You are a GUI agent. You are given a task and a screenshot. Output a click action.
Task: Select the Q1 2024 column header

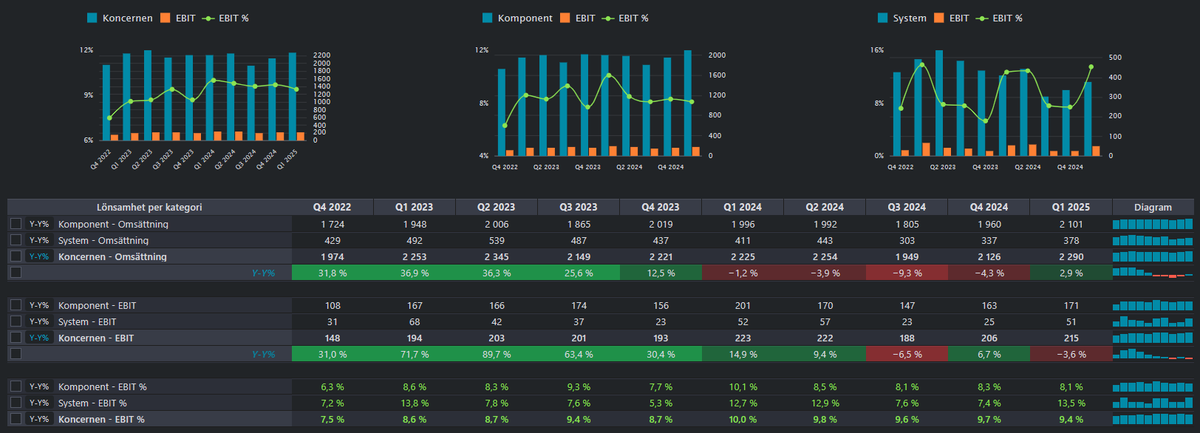pyautogui.click(x=742, y=208)
